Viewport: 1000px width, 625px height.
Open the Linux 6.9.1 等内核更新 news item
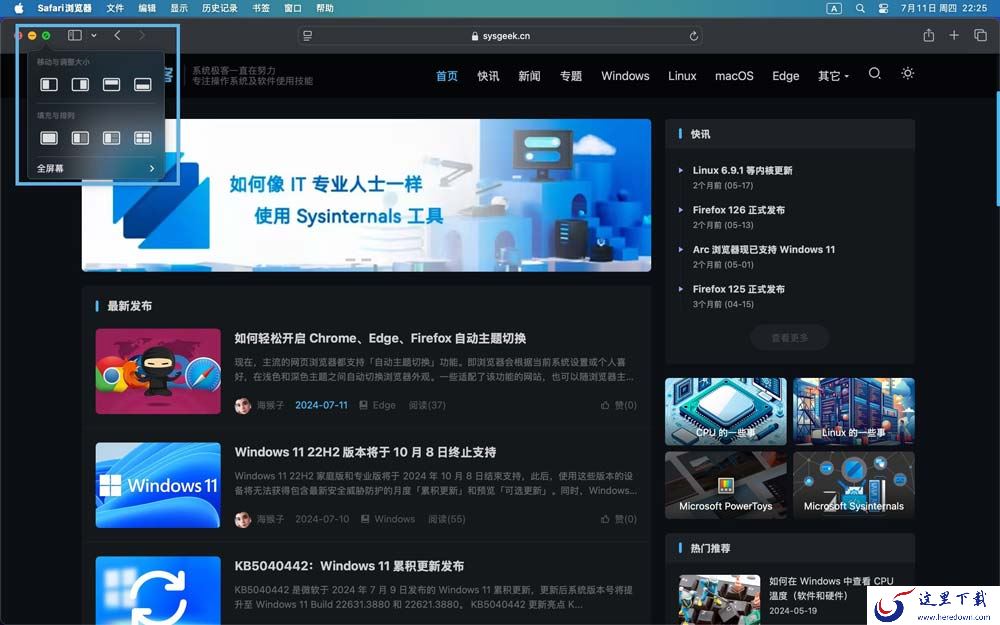tap(742, 170)
